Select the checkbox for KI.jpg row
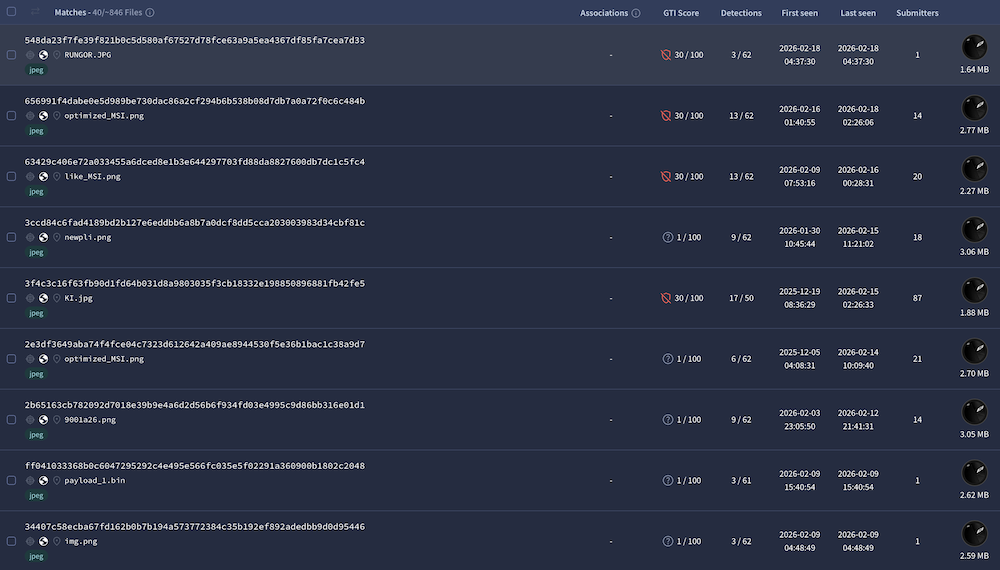This screenshot has height=570, width=1000. [12, 298]
